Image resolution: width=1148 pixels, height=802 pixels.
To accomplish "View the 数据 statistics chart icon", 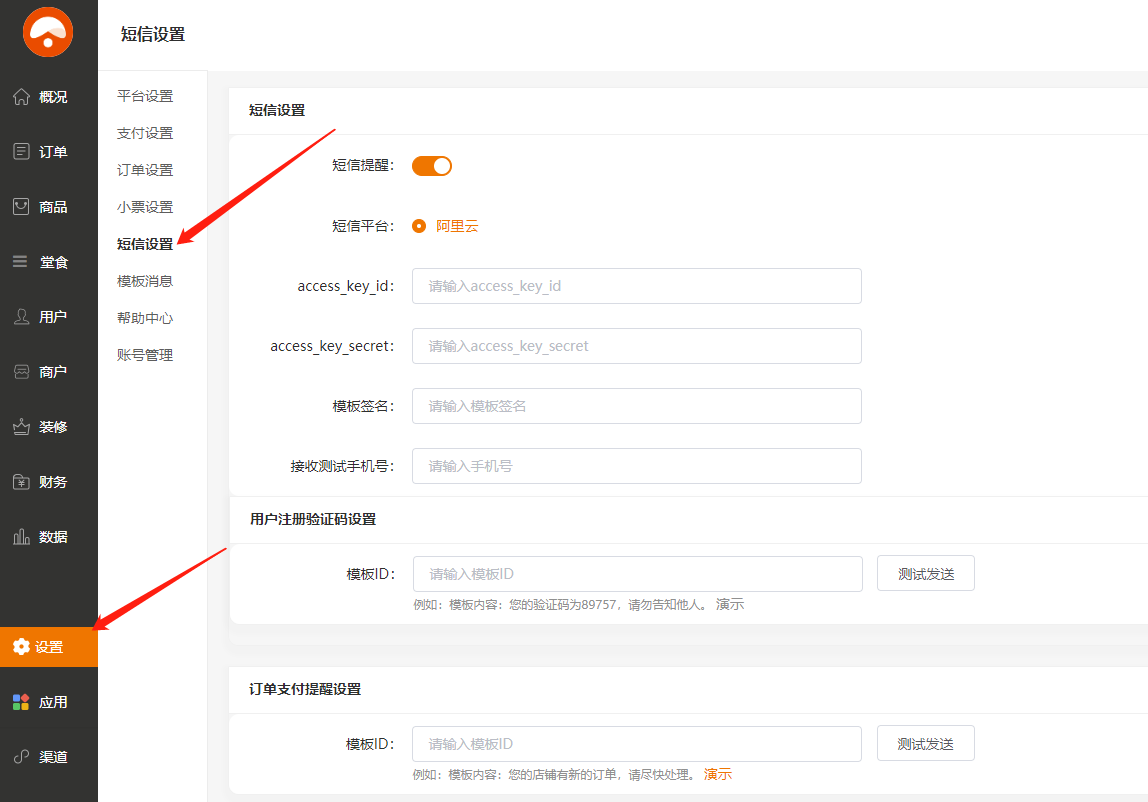I will coord(21,537).
